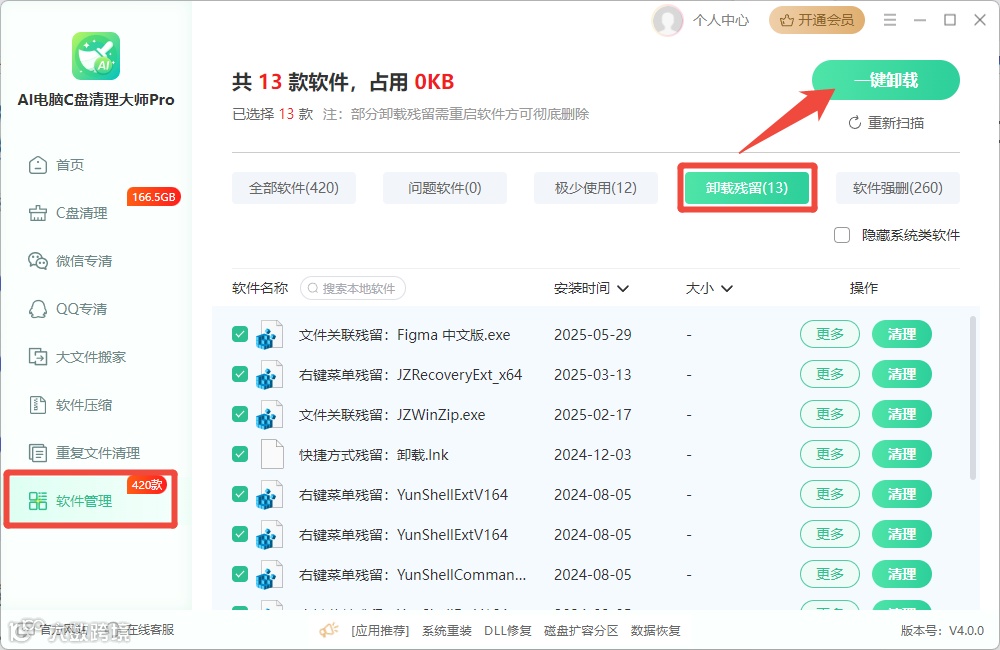The image size is (1000, 650).
Task: Open the 数据恢复 link
Action: coord(656,631)
